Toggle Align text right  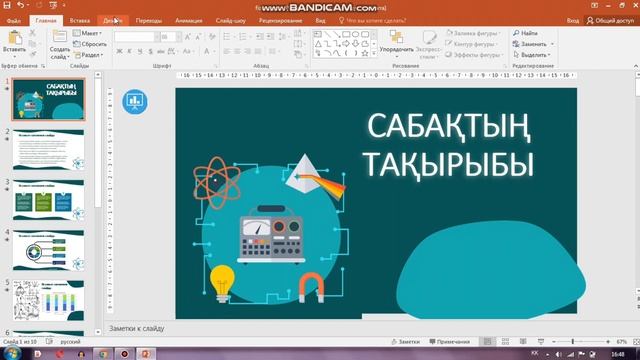(x=248, y=51)
